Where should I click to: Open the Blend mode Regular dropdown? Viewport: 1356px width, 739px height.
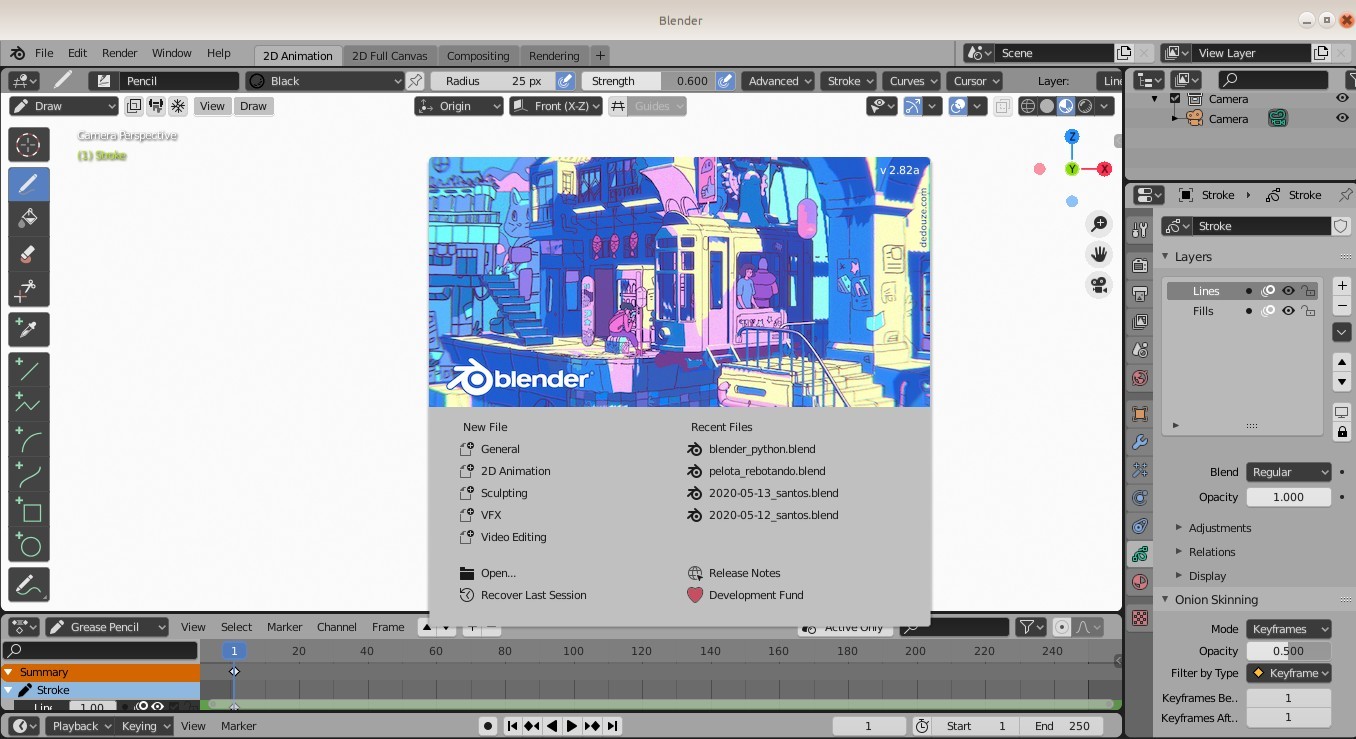(x=1288, y=472)
